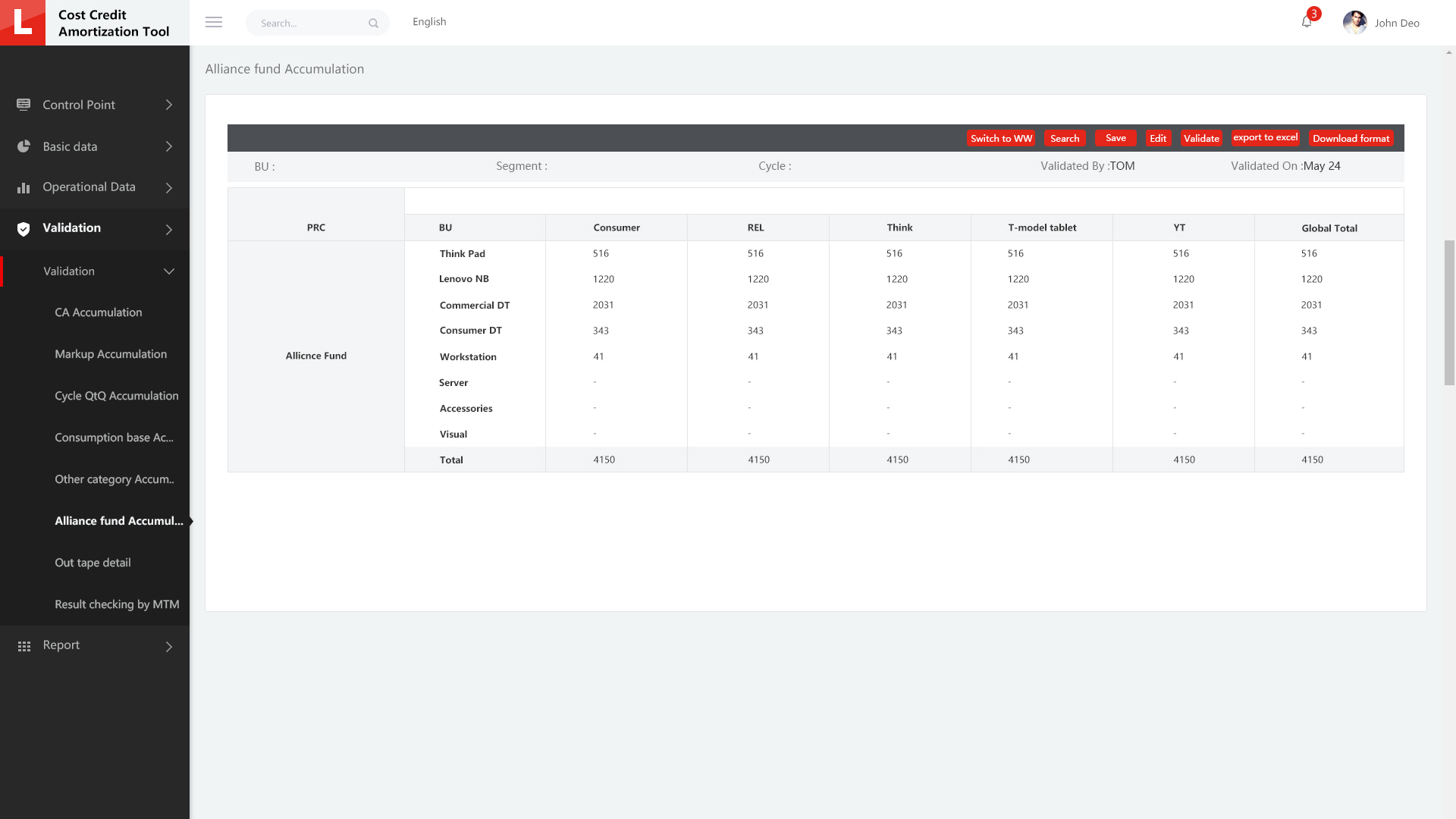Expand the Control Point chevron
The image size is (1456, 819).
[x=169, y=105]
